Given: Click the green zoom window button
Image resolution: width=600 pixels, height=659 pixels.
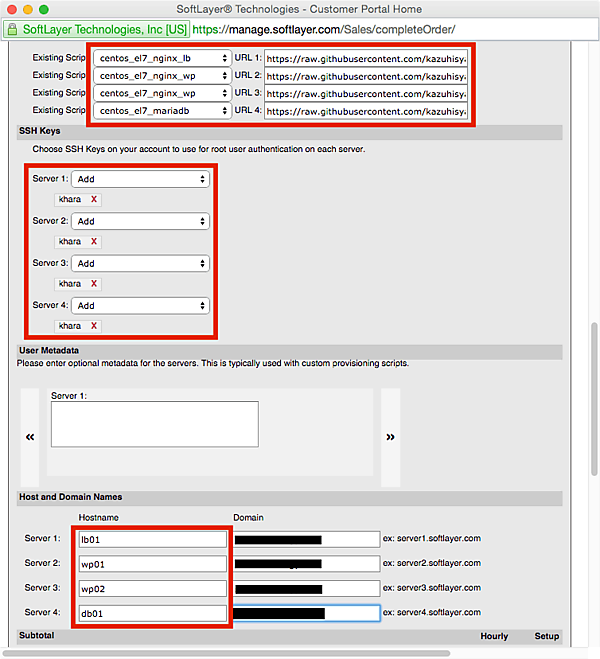Looking at the screenshot, I should [x=44, y=9].
